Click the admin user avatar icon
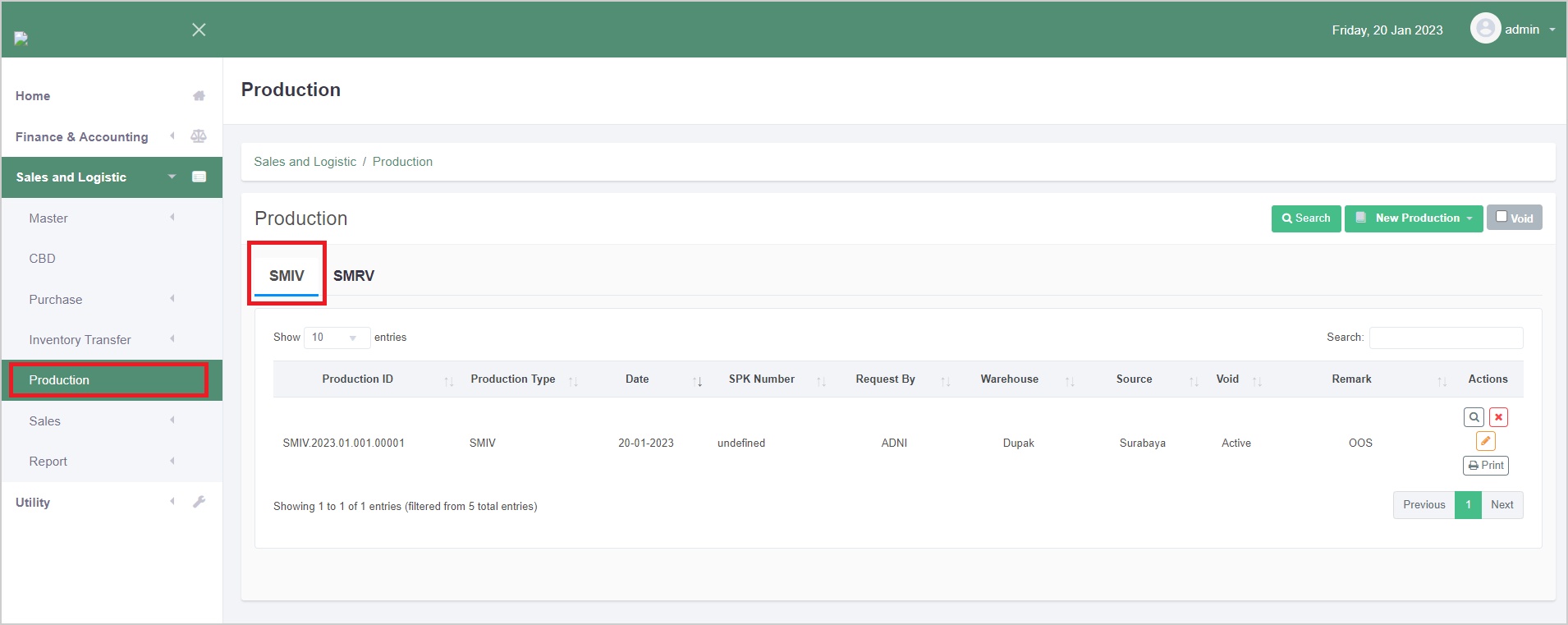Screen dimensions: 1568x625 (1484, 30)
